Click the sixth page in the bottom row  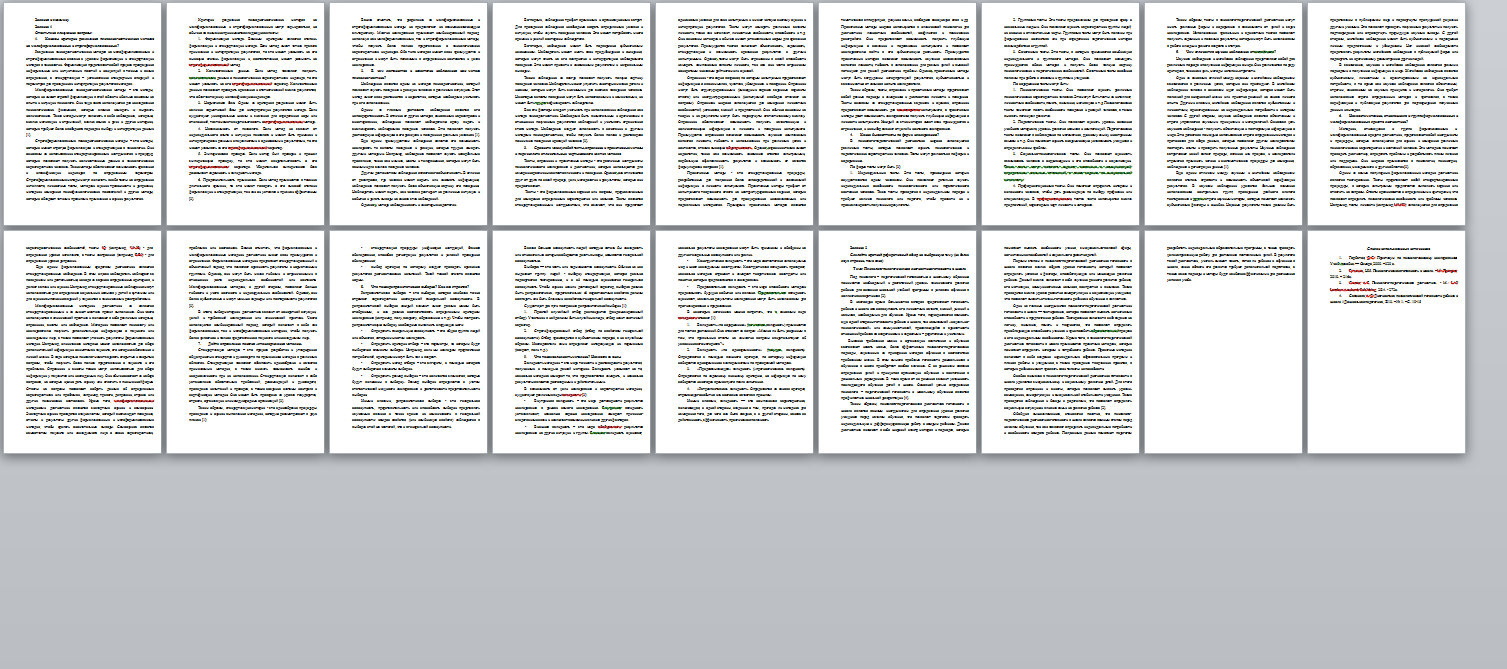[897, 342]
